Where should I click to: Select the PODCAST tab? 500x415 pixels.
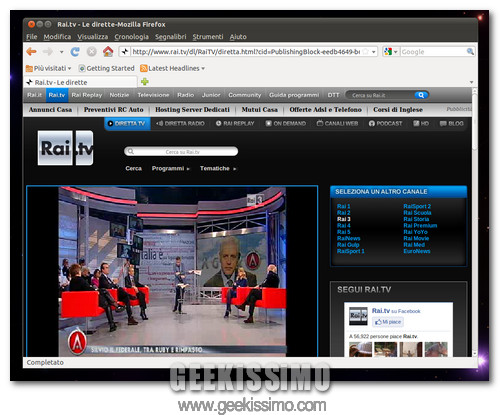tap(385, 123)
